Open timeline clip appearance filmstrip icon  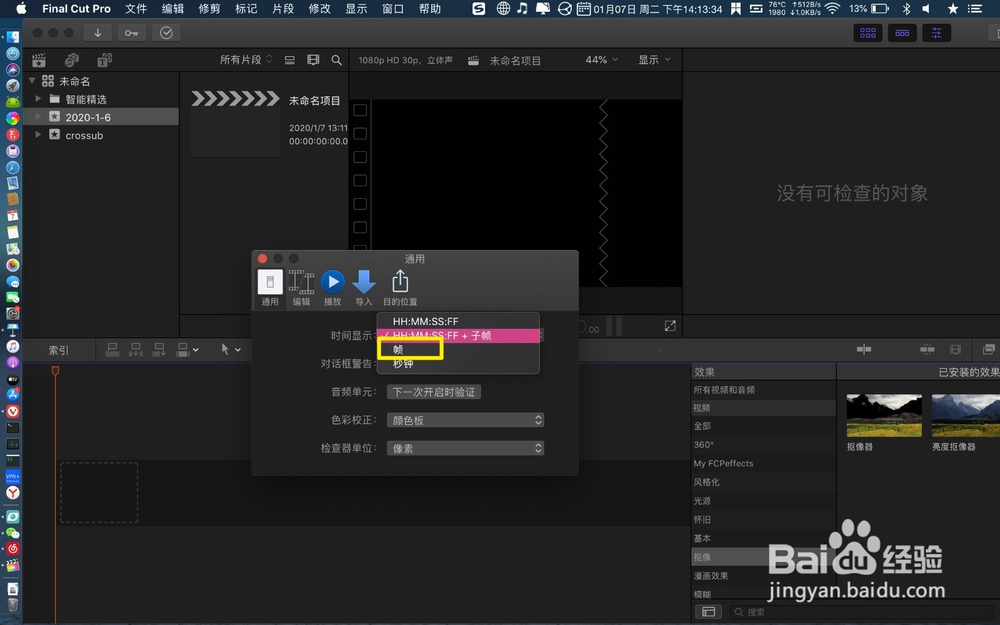(955, 349)
